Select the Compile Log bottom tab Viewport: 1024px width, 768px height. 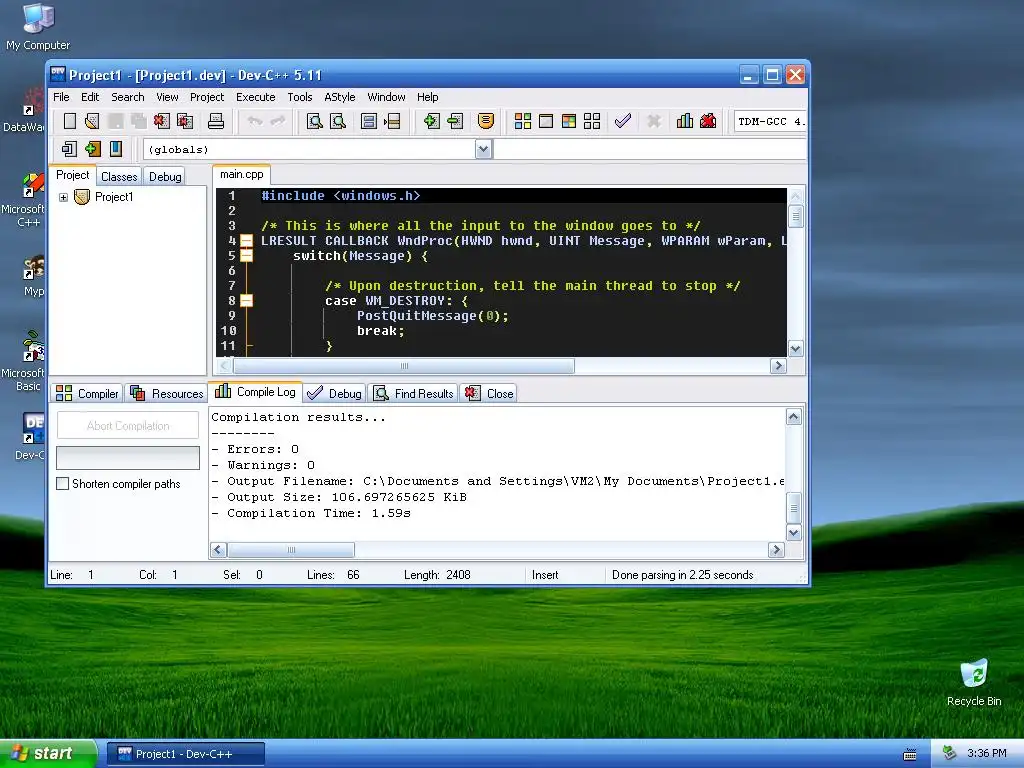(x=255, y=392)
